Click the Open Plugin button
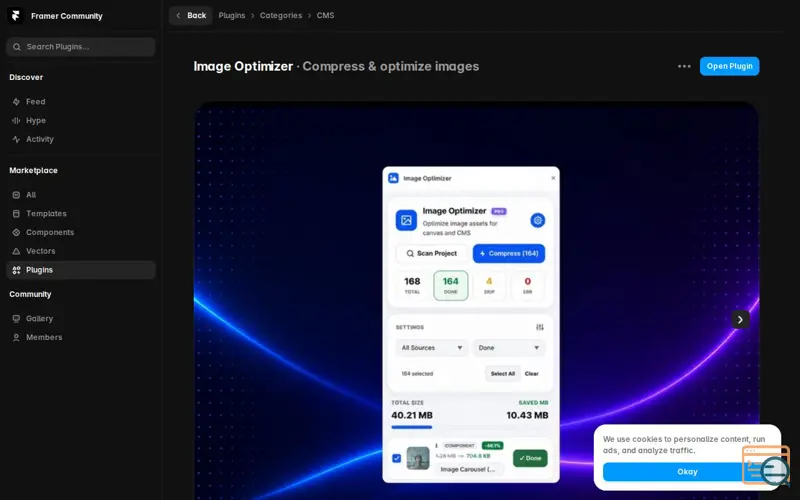The width and height of the screenshot is (800, 500). pyautogui.click(x=729, y=66)
